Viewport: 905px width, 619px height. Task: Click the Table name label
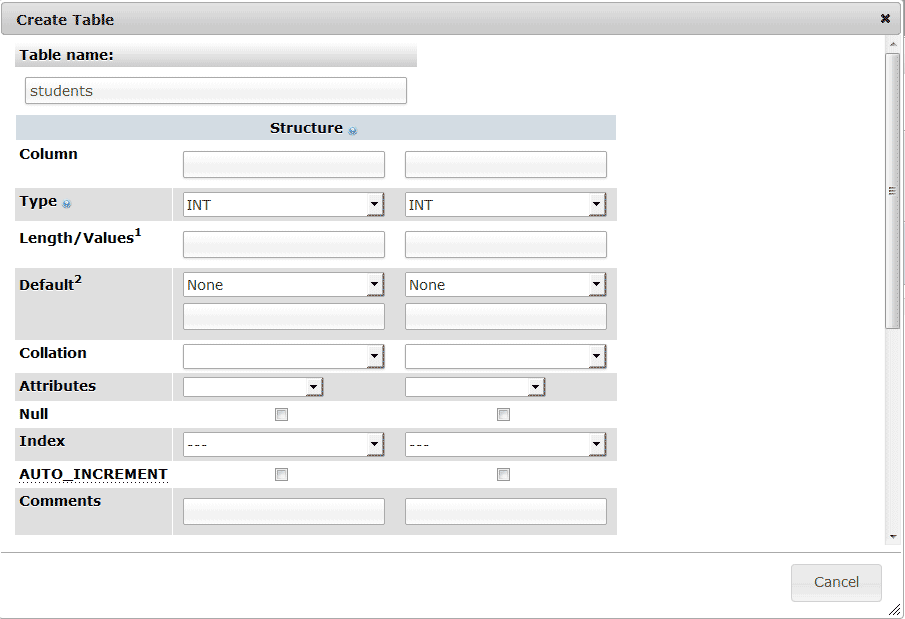(x=66, y=55)
